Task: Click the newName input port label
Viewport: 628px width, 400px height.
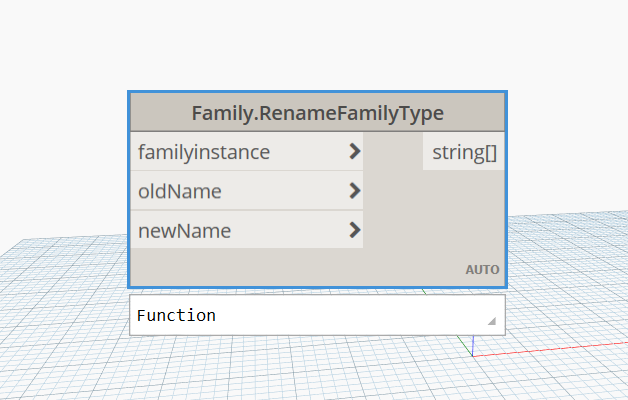Action: (x=184, y=230)
